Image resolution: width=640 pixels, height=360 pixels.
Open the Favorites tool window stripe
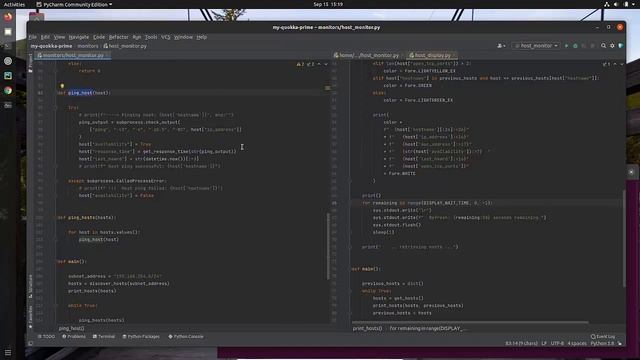[30, 317]
